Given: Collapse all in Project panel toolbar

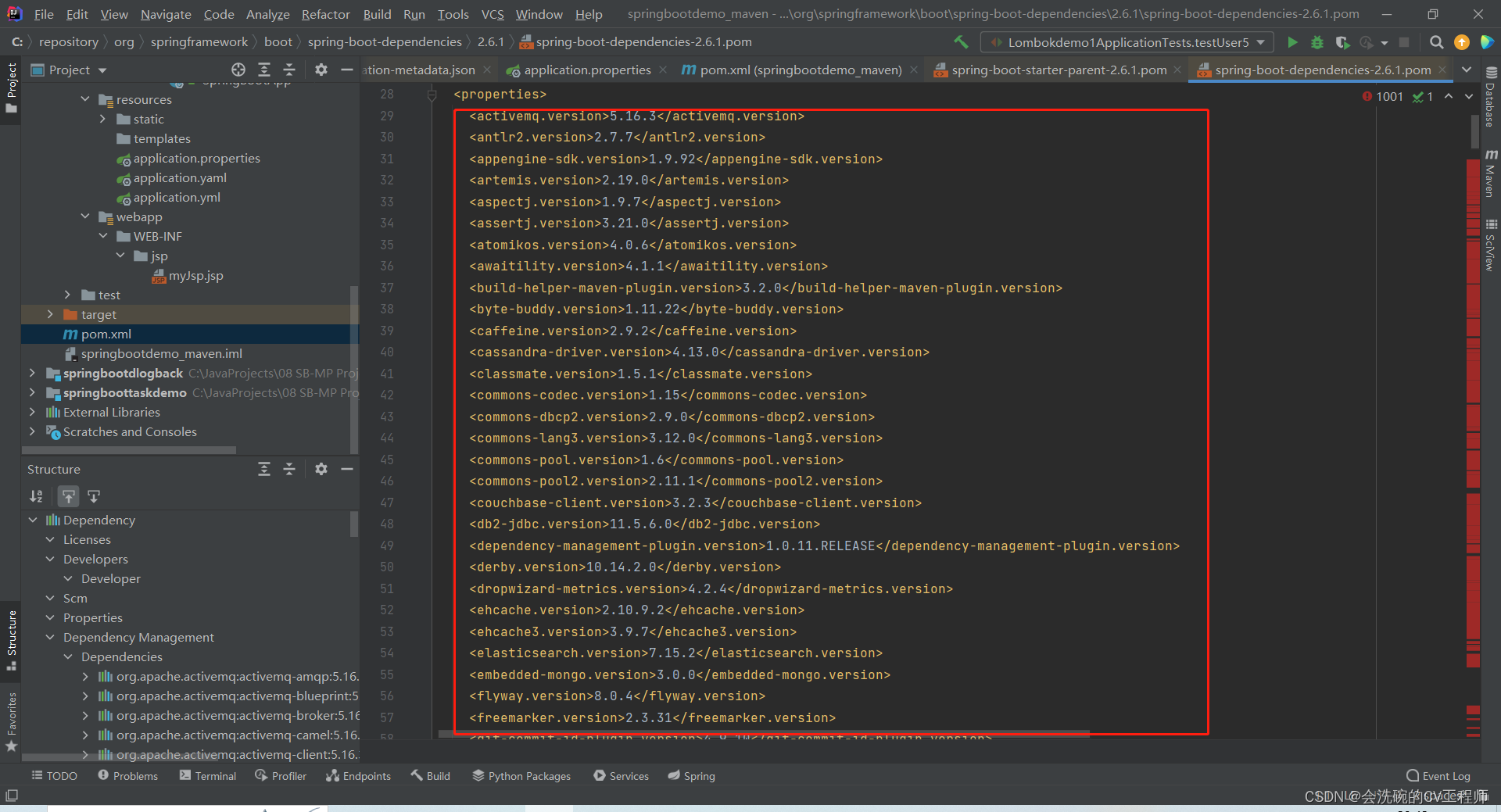Looking at the screenshot, I should click(x=289, y=70).
